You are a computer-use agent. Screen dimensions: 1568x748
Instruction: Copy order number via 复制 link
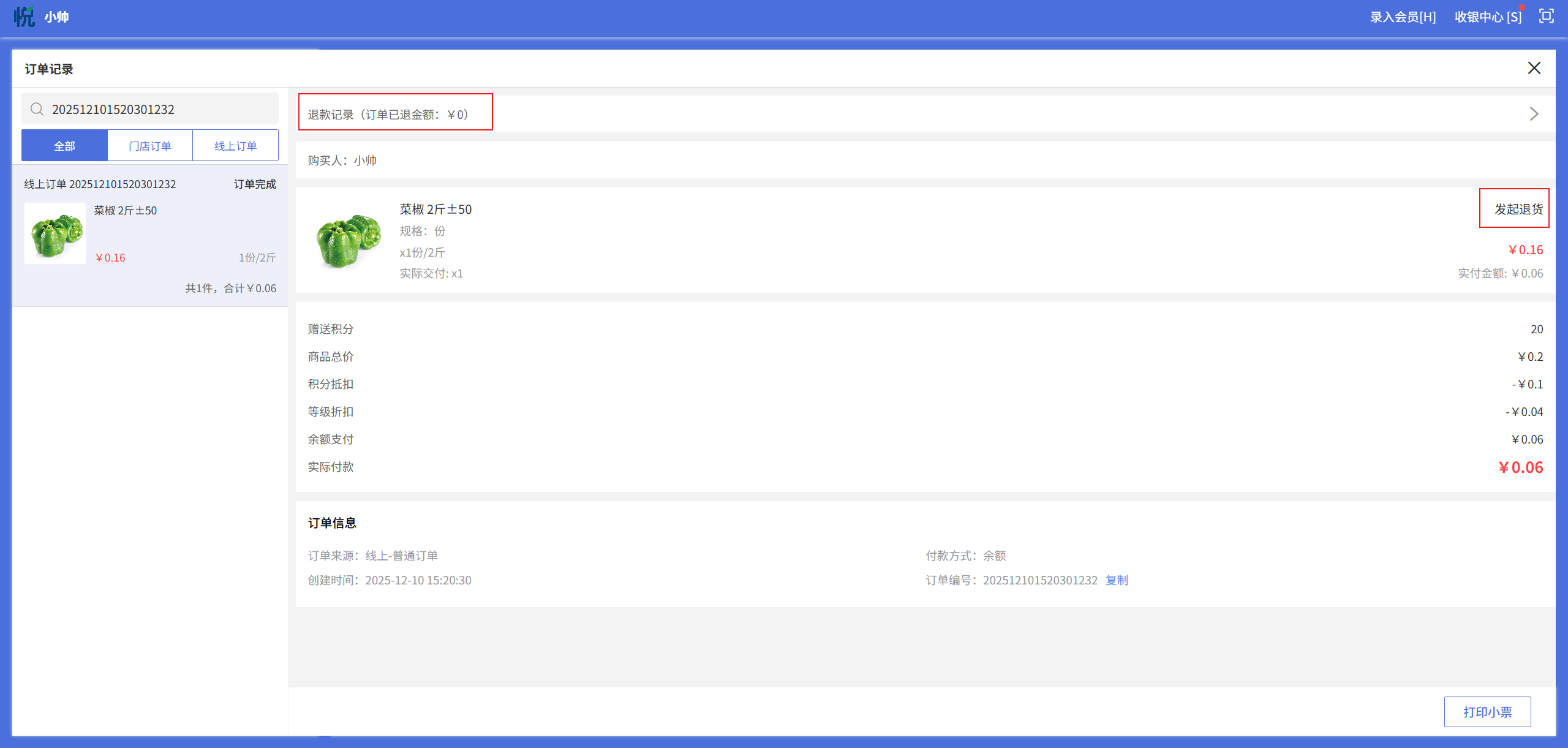(x=1117, y=580)
